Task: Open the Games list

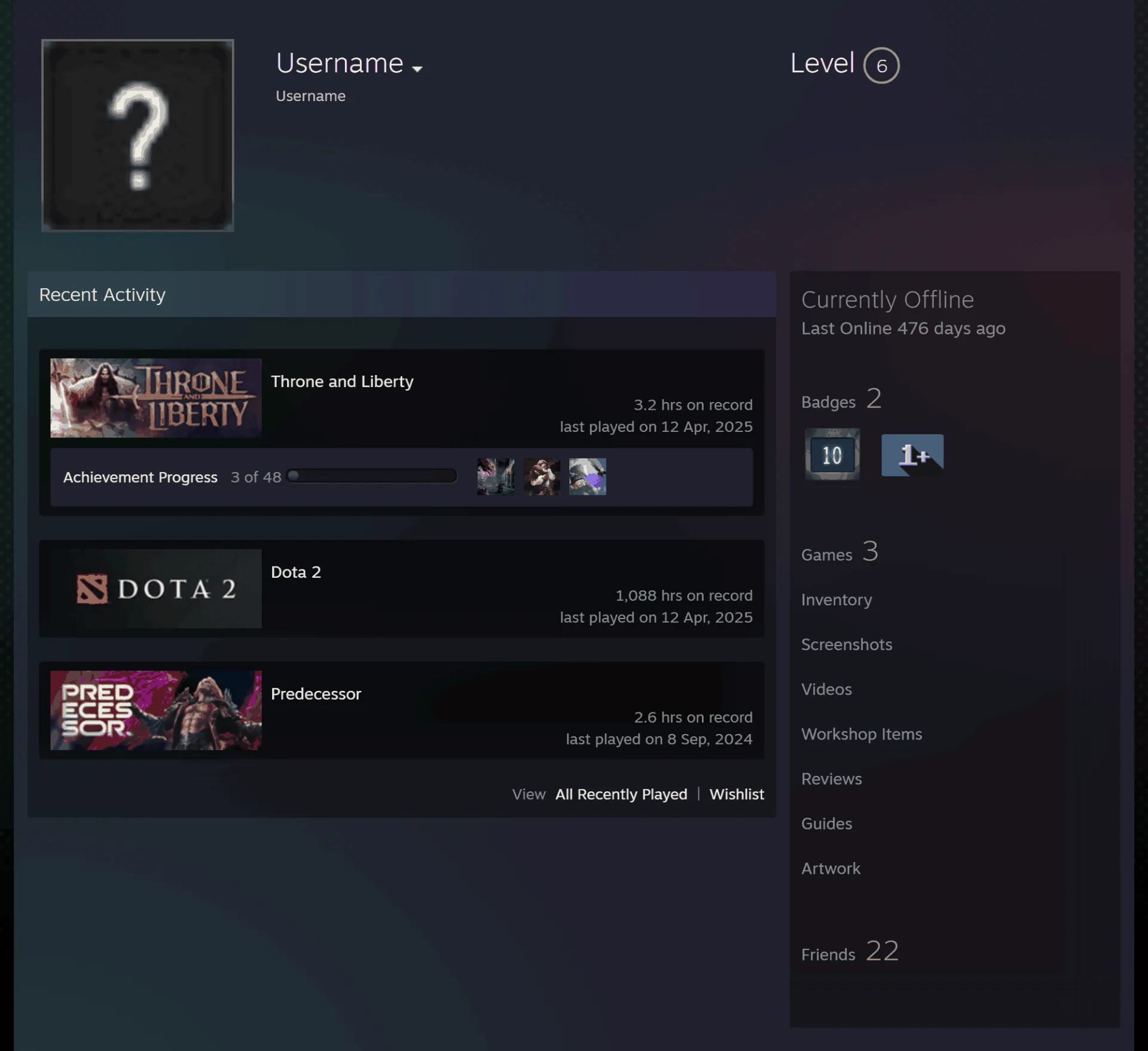Action: click(839, 552)
